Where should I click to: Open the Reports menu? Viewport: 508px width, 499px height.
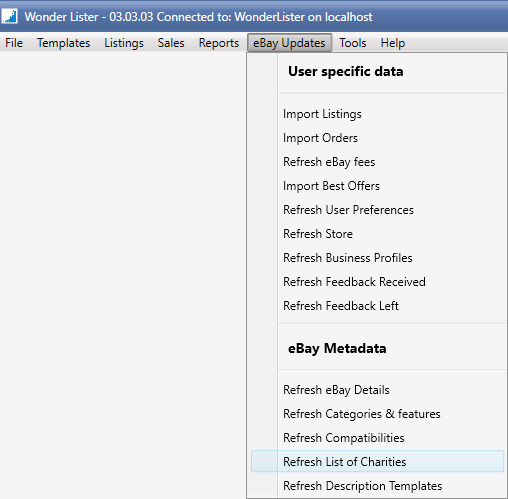pos(219,43)
